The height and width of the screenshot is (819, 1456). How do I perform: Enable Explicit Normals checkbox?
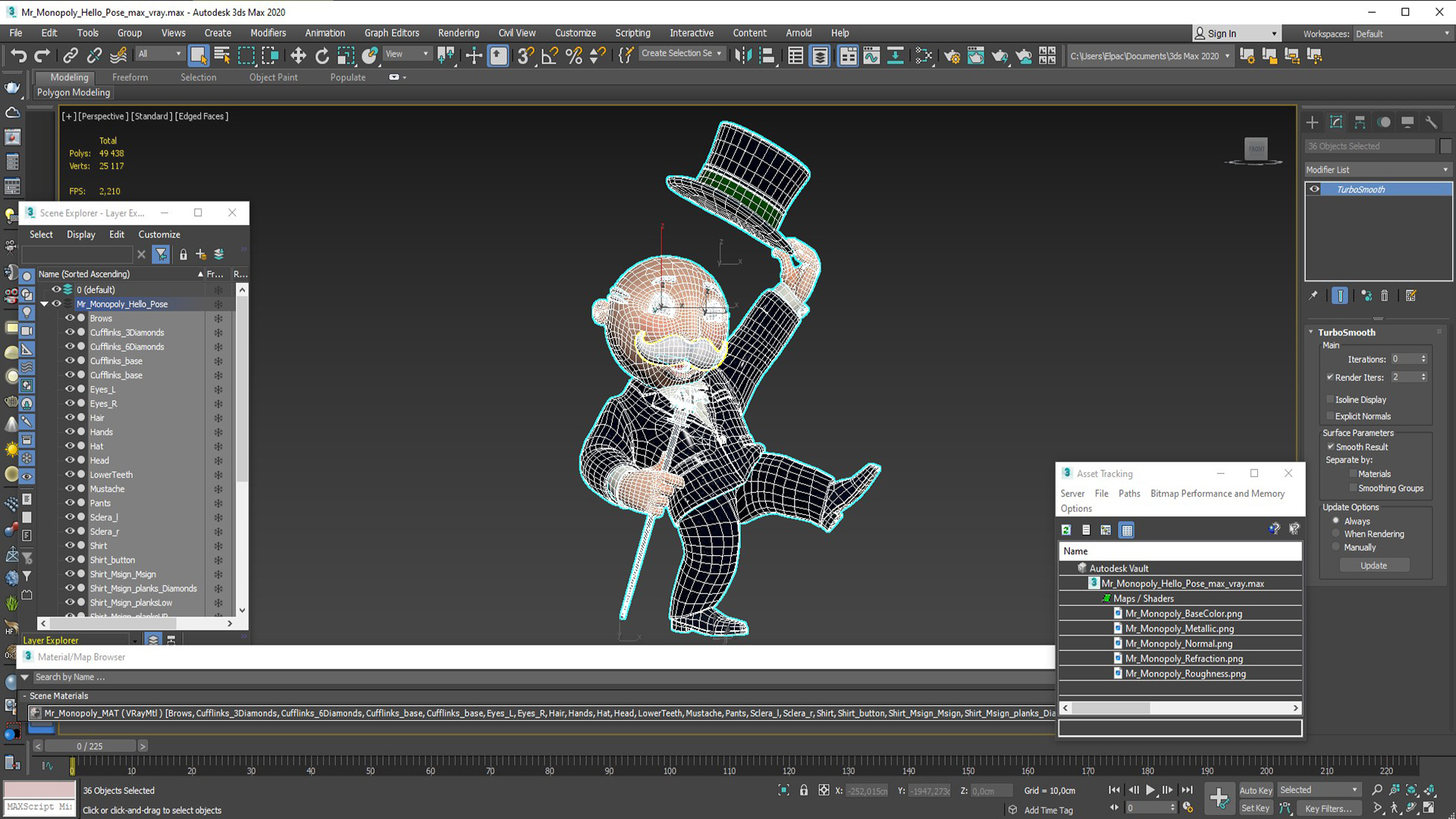tap(1330, 416)
